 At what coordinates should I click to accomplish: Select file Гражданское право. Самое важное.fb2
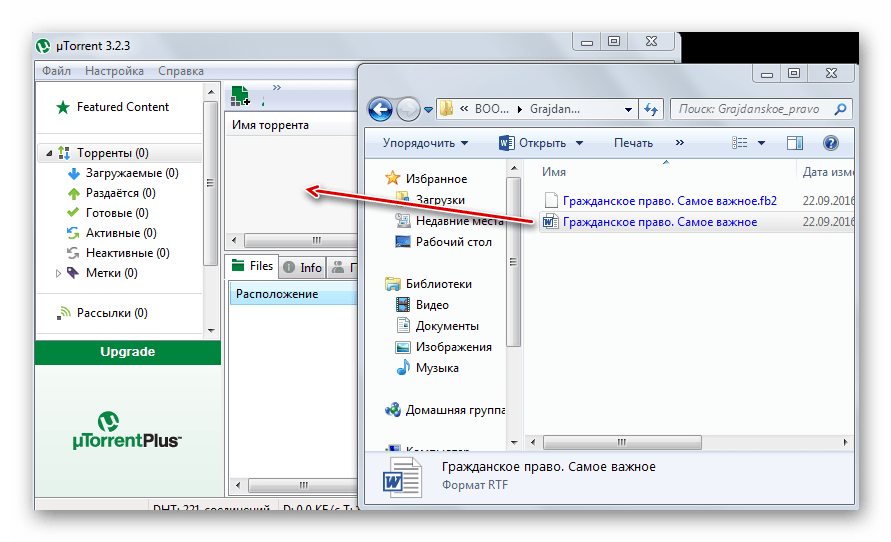660,201
